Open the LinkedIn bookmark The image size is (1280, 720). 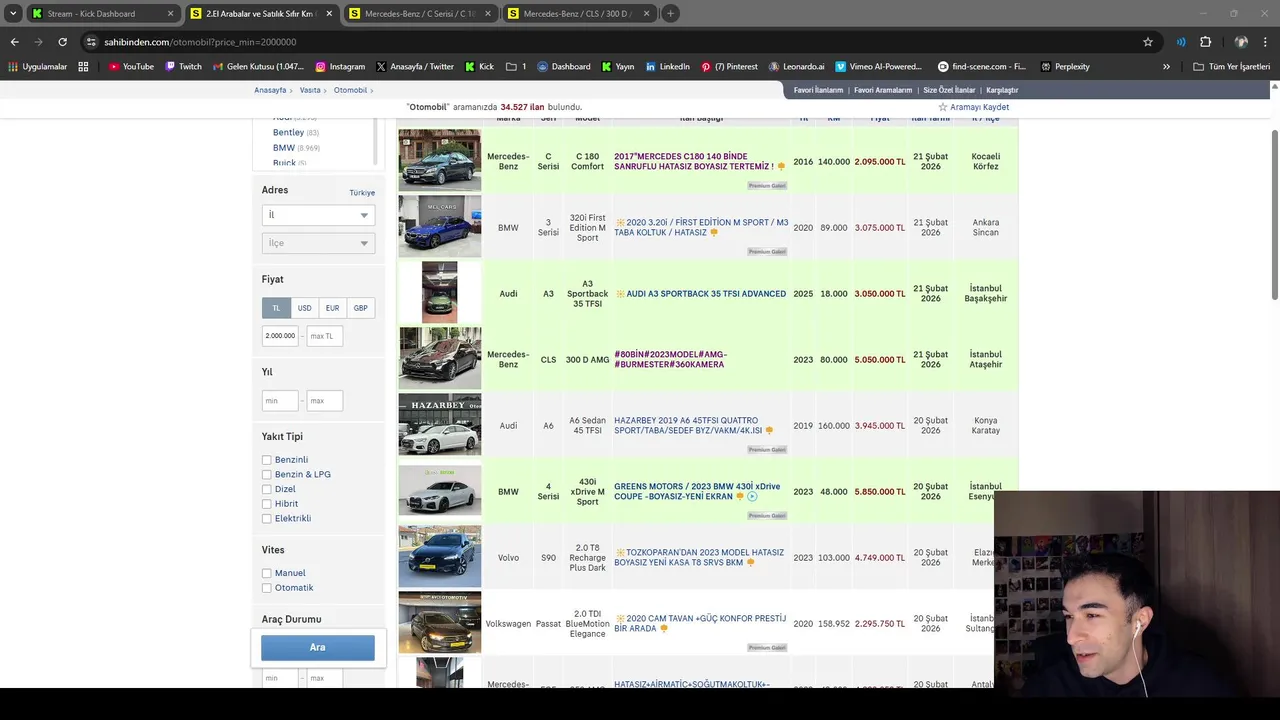(x=668, y=67)
